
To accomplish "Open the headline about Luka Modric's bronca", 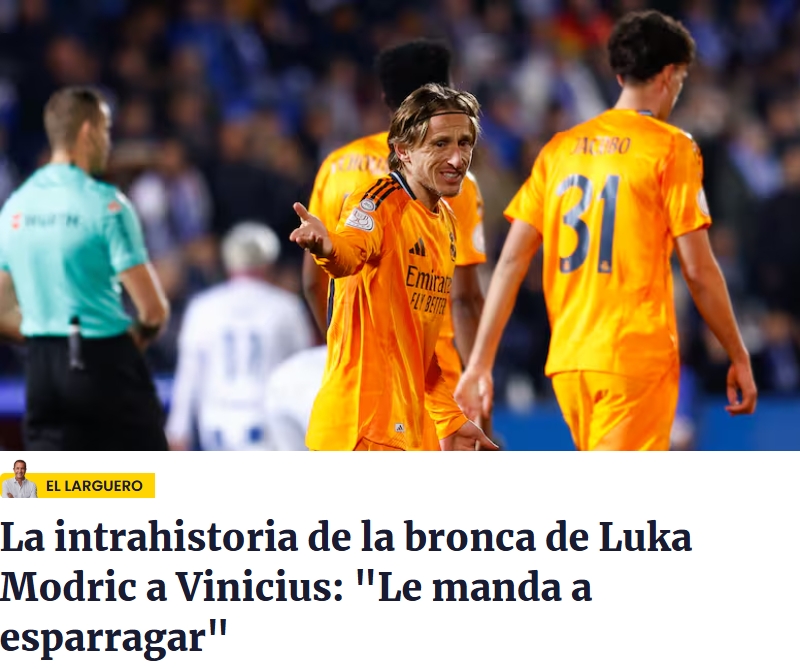I will tap(346, 587).
